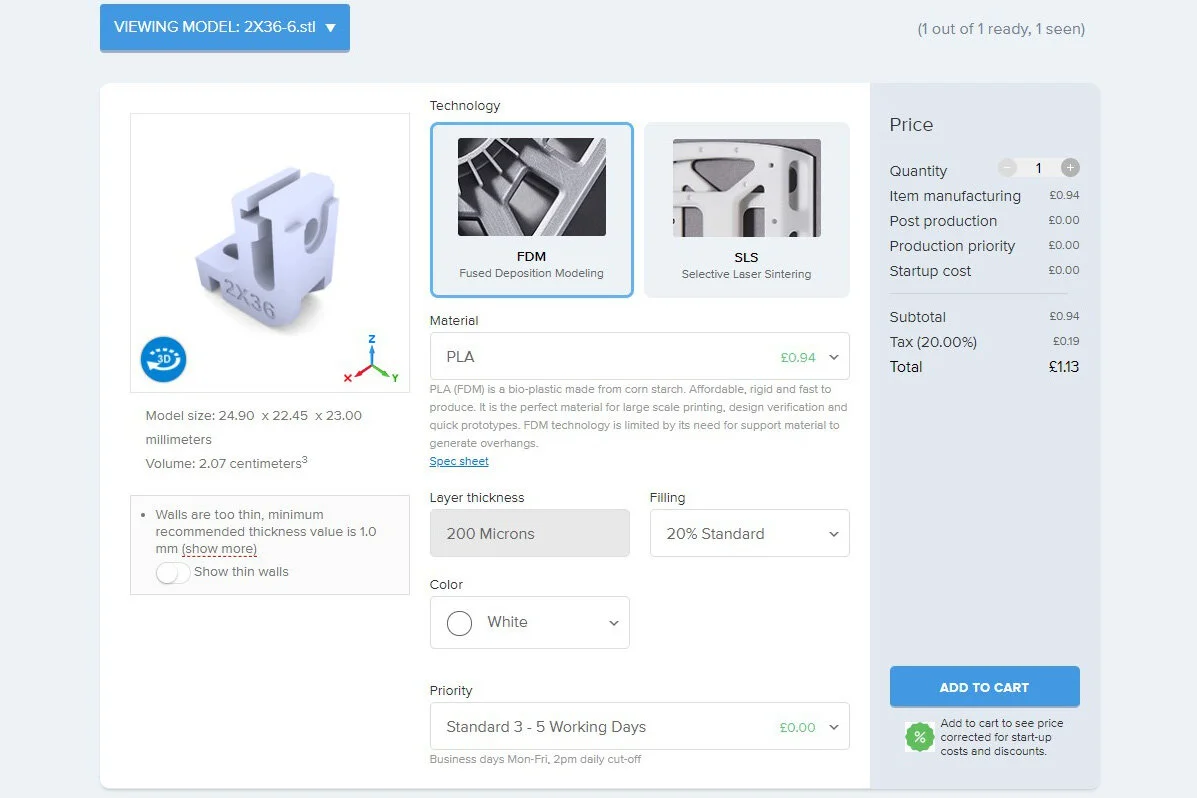Image resolution: width=1197 pixels, height=798 pixels.
Task: Expand the Priority delivery options dropdown
Action: 639,727
